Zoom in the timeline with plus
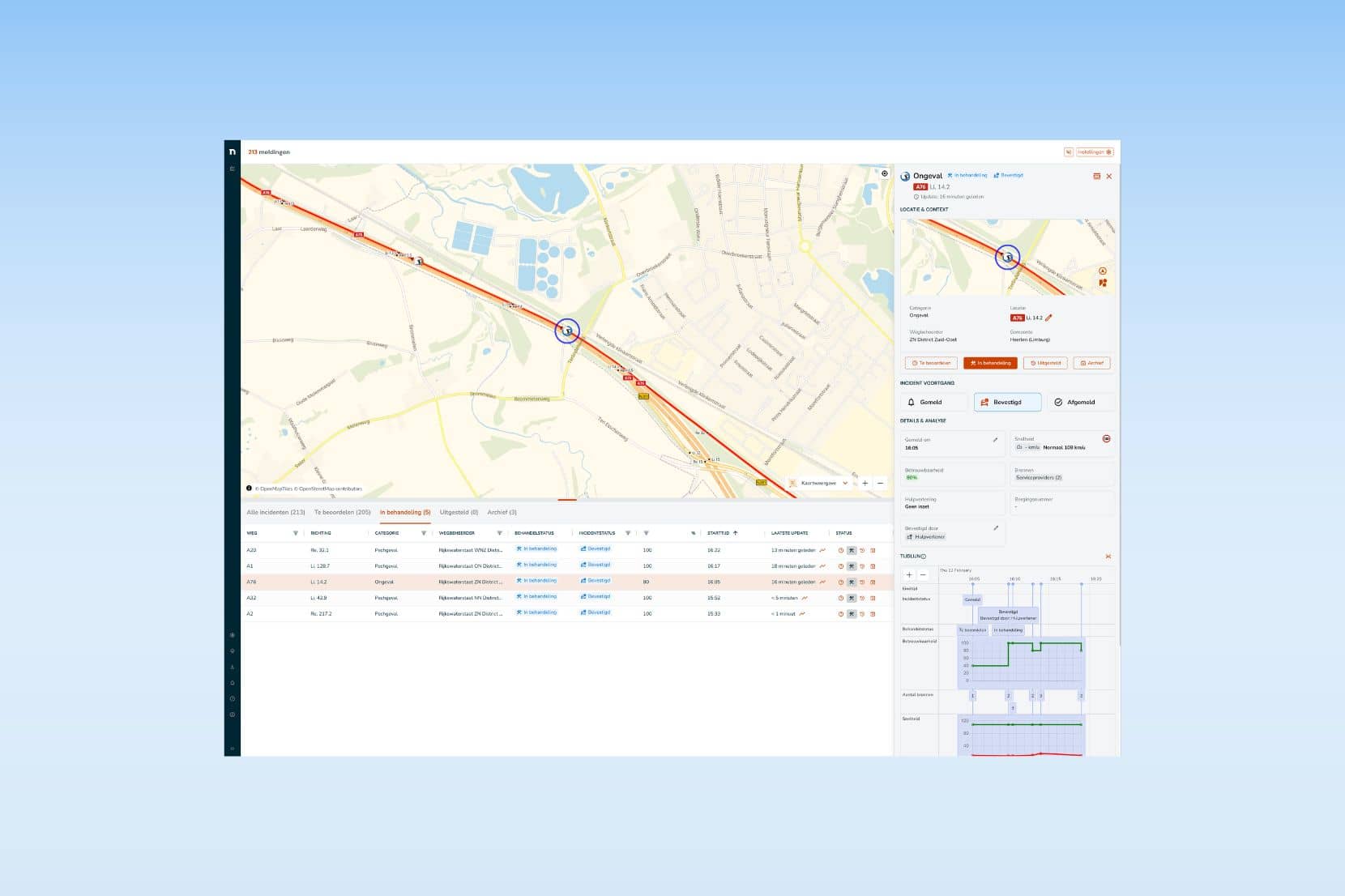 pos(909,574)
